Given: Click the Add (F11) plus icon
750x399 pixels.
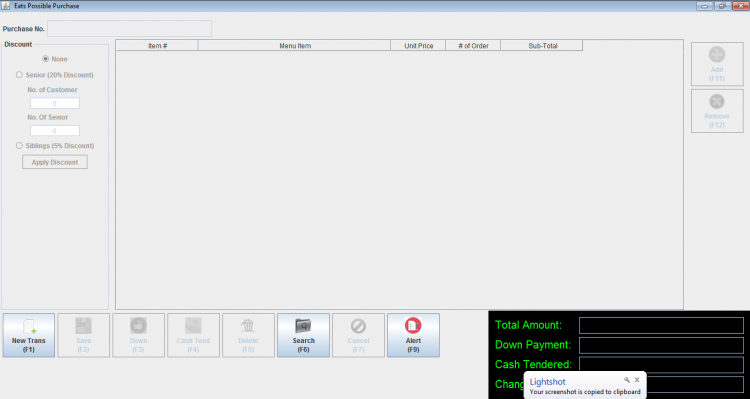Looking at the screenshot, I should click(717, 54).
